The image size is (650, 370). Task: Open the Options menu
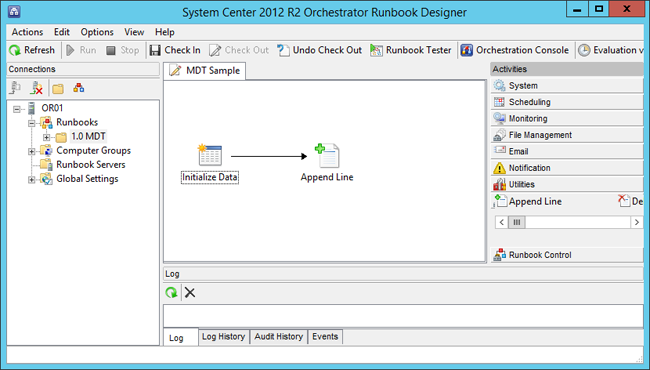point(97,32)
